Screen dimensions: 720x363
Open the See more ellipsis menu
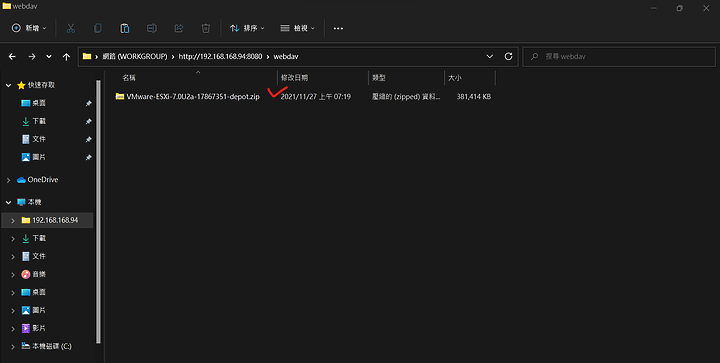coord(338,28)
